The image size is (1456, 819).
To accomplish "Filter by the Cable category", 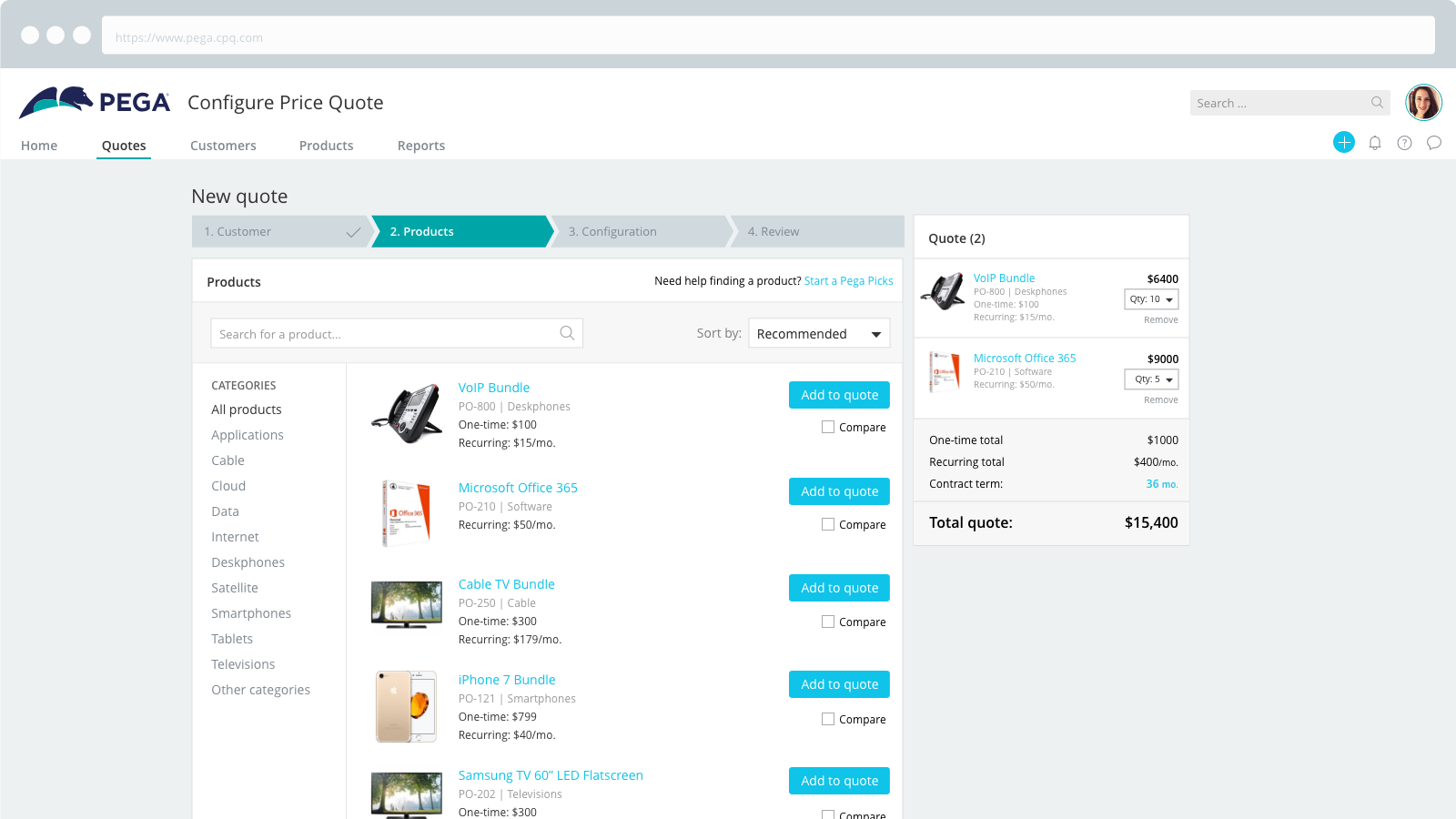I will (227, 460).
